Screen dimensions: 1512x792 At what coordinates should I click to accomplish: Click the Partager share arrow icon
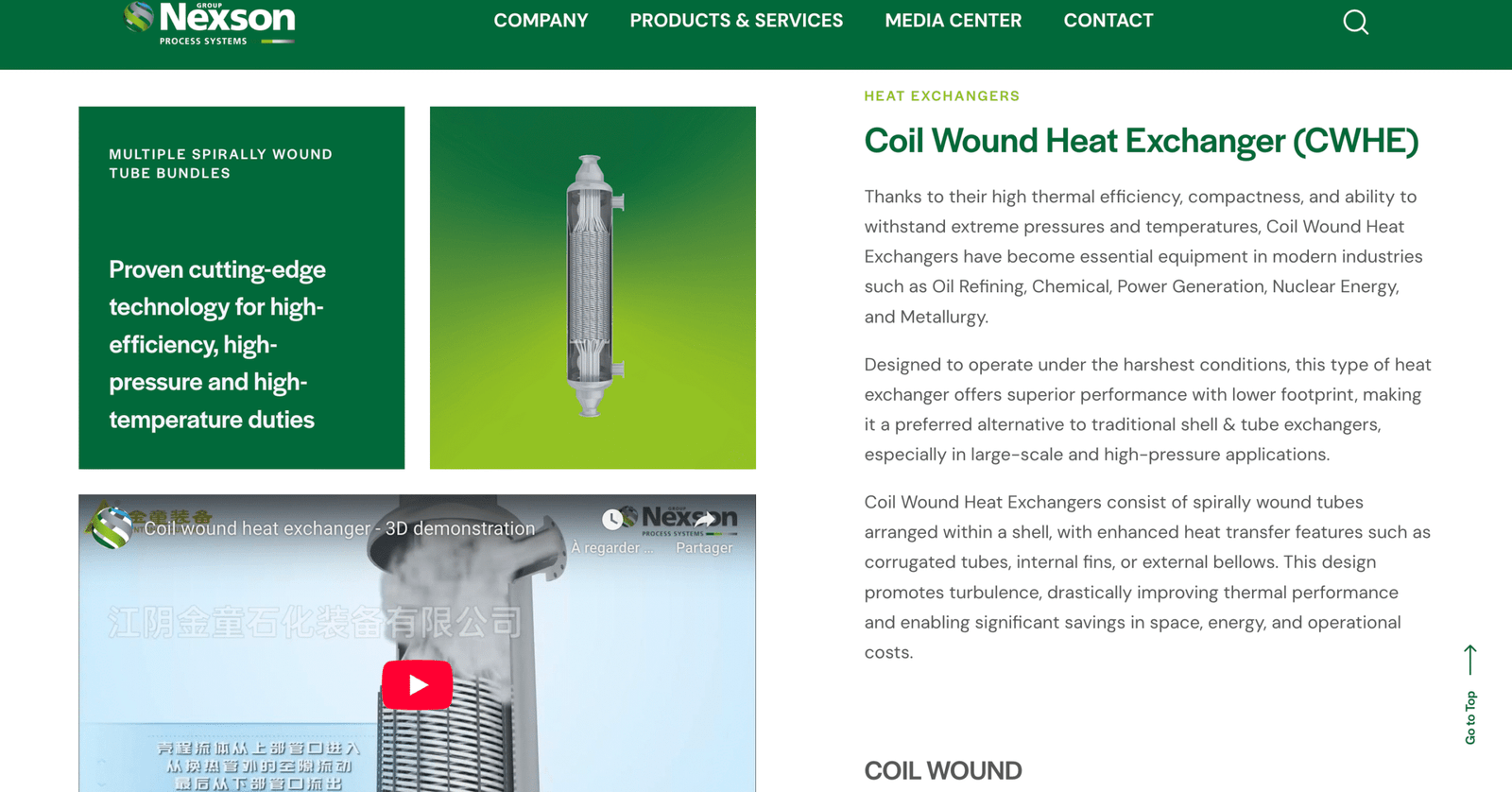click(x=704, y=518)
